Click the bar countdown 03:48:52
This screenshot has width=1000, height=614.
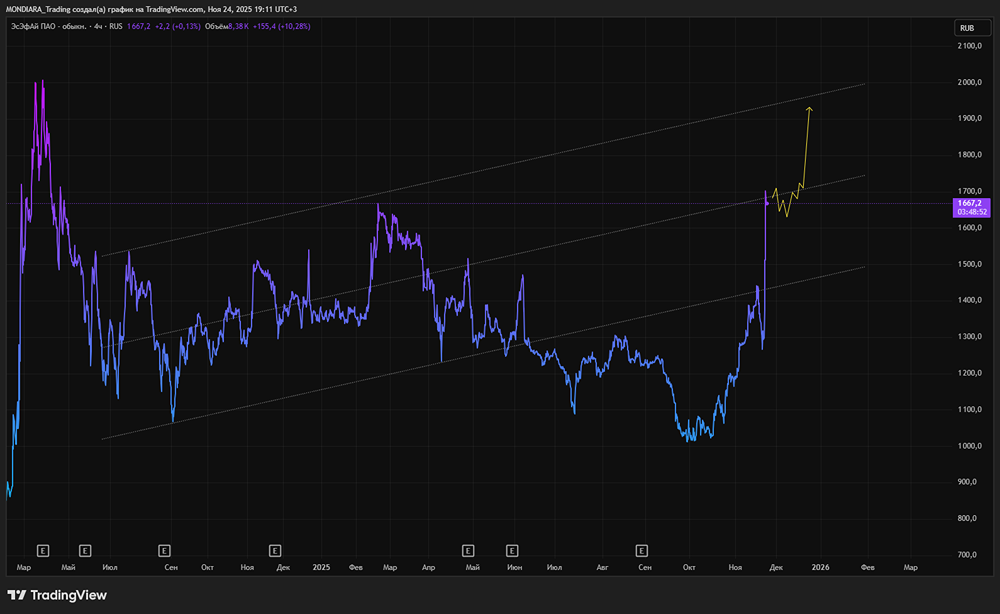point(971,212)
